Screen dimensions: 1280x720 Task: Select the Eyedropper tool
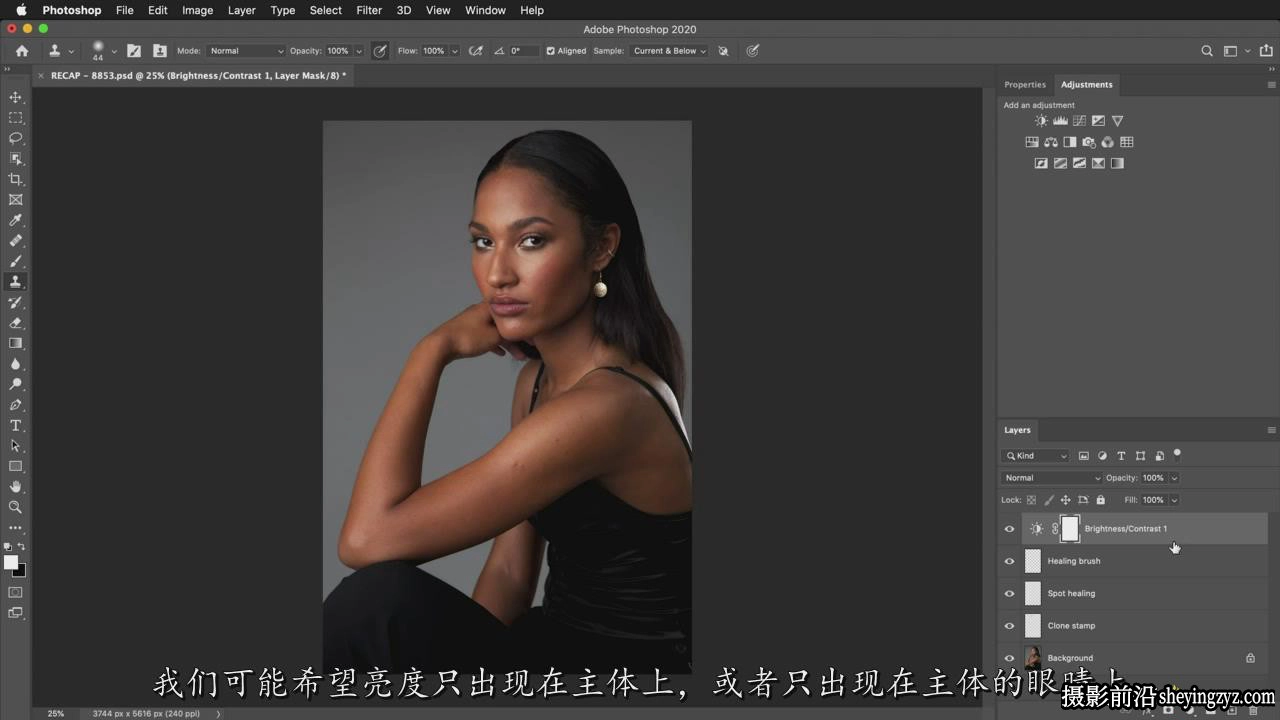tap(15, 220)
